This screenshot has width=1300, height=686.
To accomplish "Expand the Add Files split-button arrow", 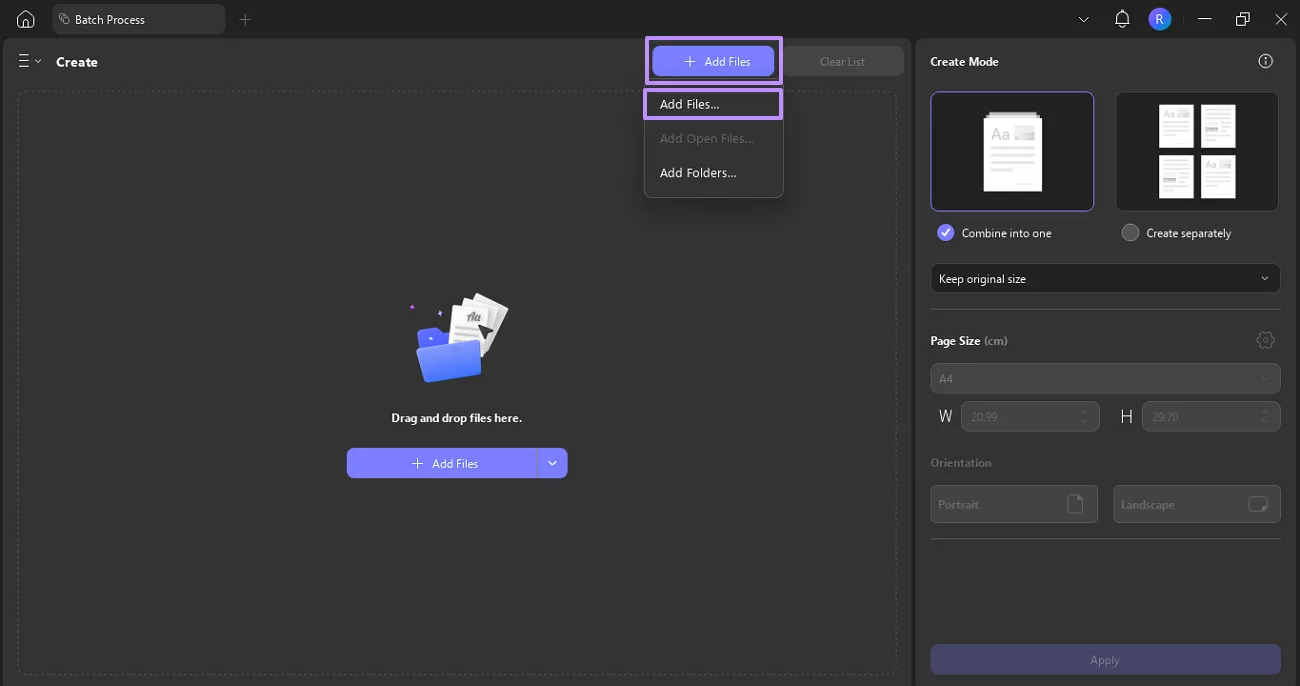I will [552, 463].
